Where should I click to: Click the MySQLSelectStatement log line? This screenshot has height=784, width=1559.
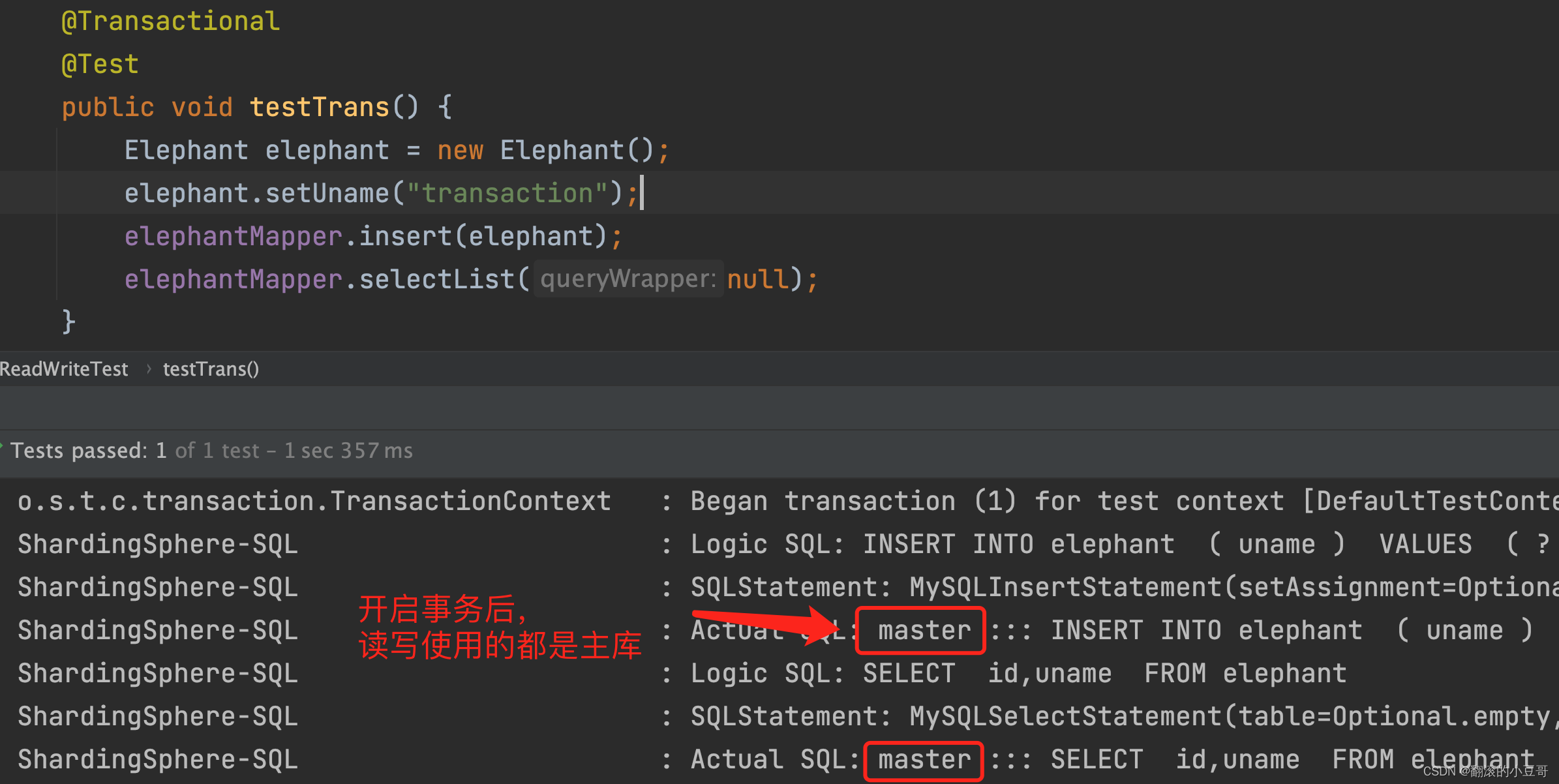point(788,717)
